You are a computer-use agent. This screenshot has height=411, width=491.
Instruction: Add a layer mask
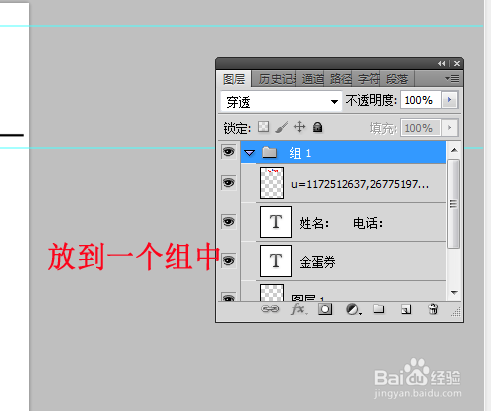pos(325,309)
